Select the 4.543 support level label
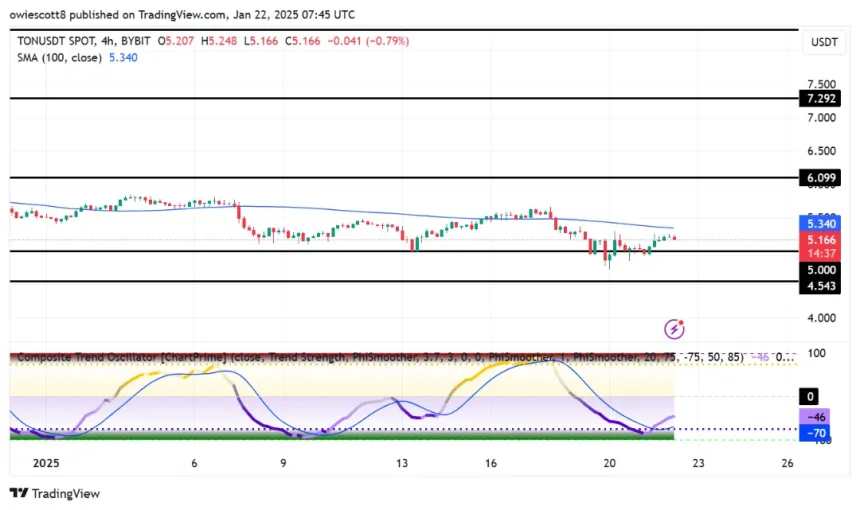 (820, 286)
